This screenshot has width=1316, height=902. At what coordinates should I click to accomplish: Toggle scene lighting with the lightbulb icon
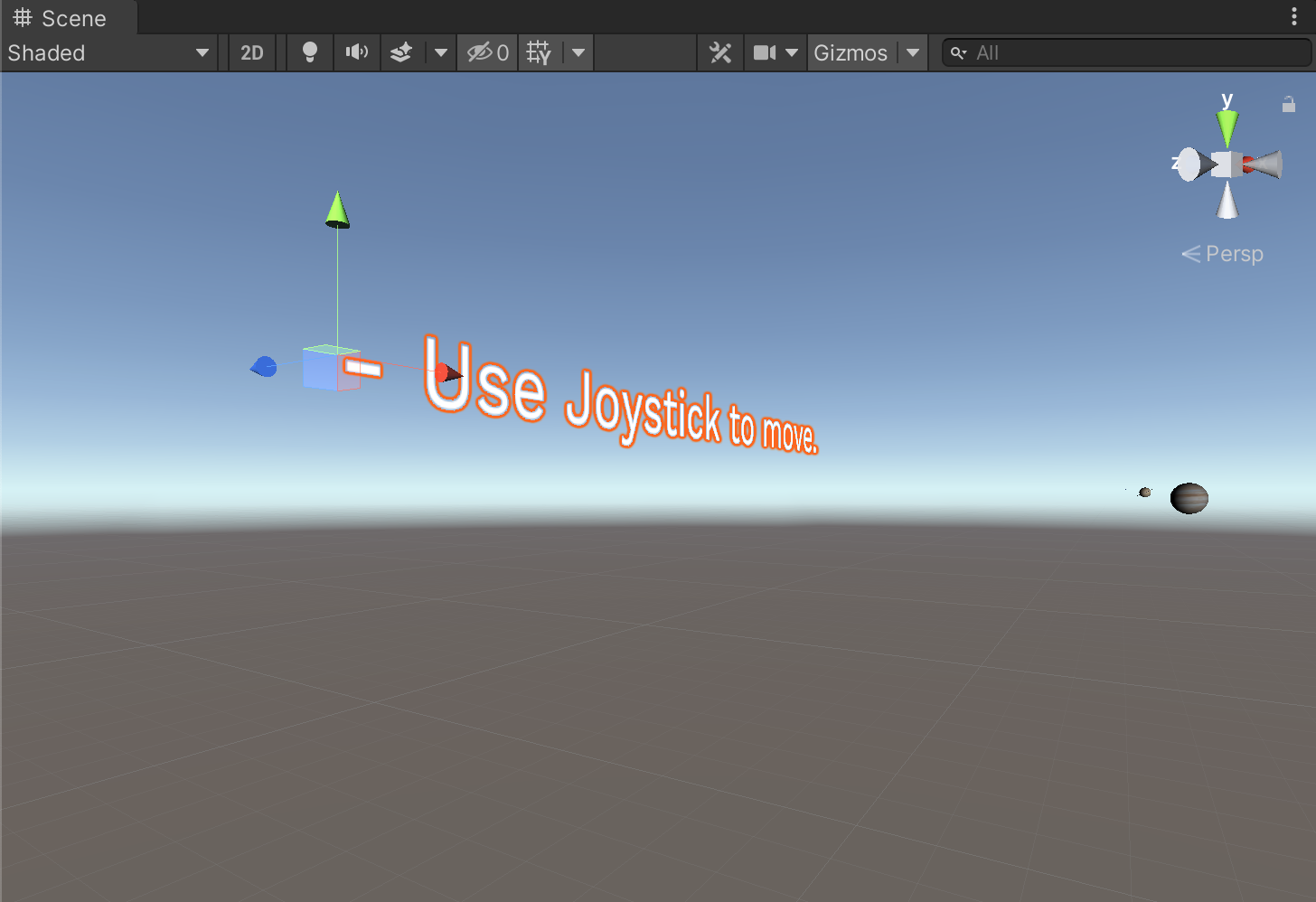(309, 52)
